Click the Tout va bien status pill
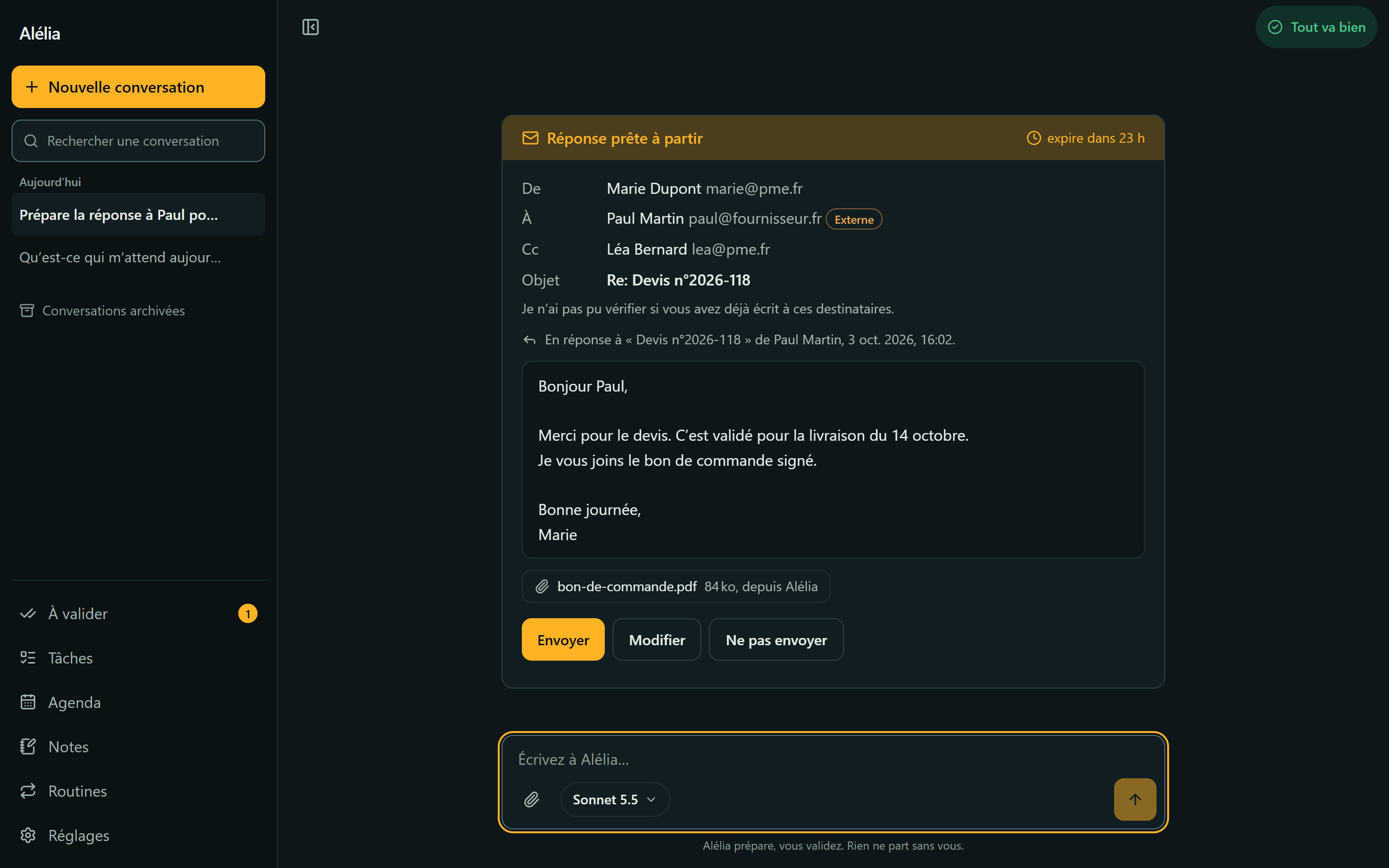The image size is (1389, 868). [1316, 27]
